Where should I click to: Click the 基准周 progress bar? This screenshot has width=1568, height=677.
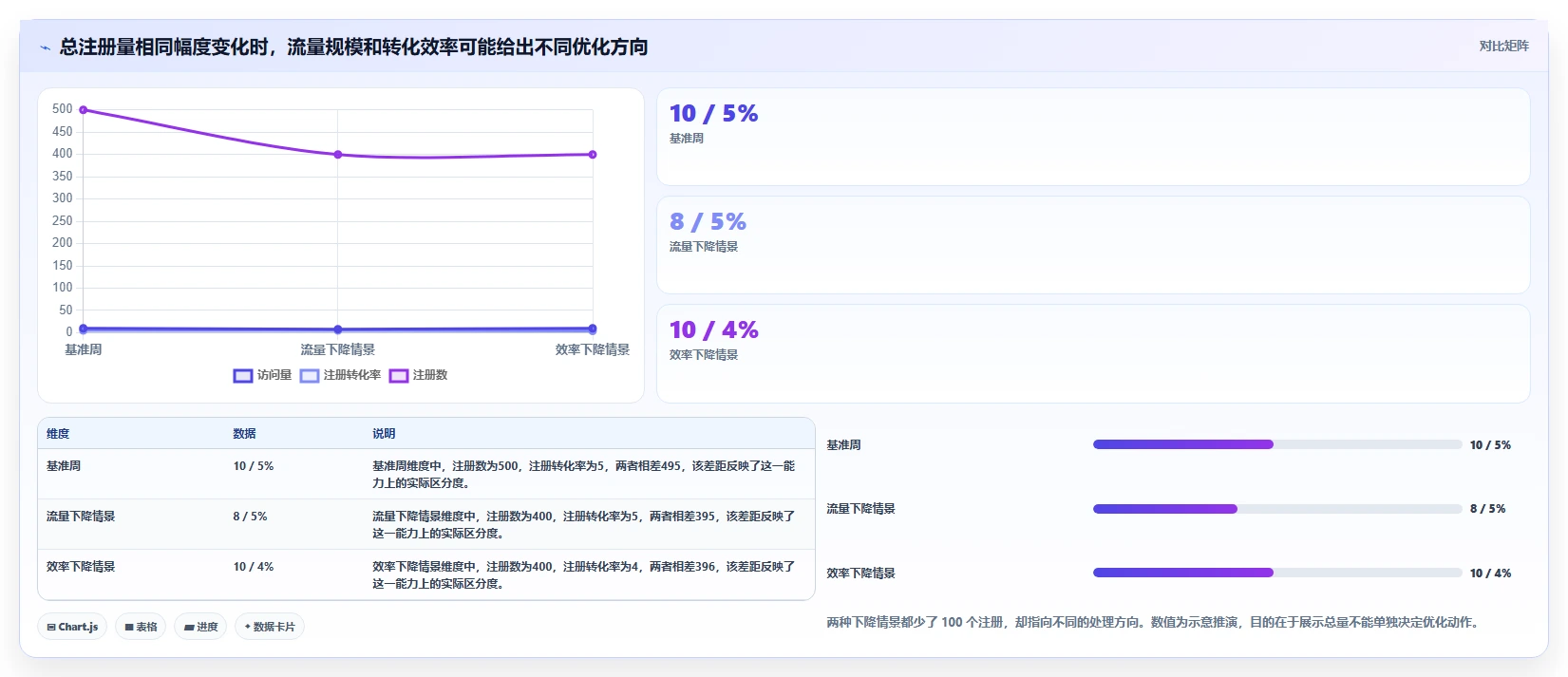(1277, 444)
